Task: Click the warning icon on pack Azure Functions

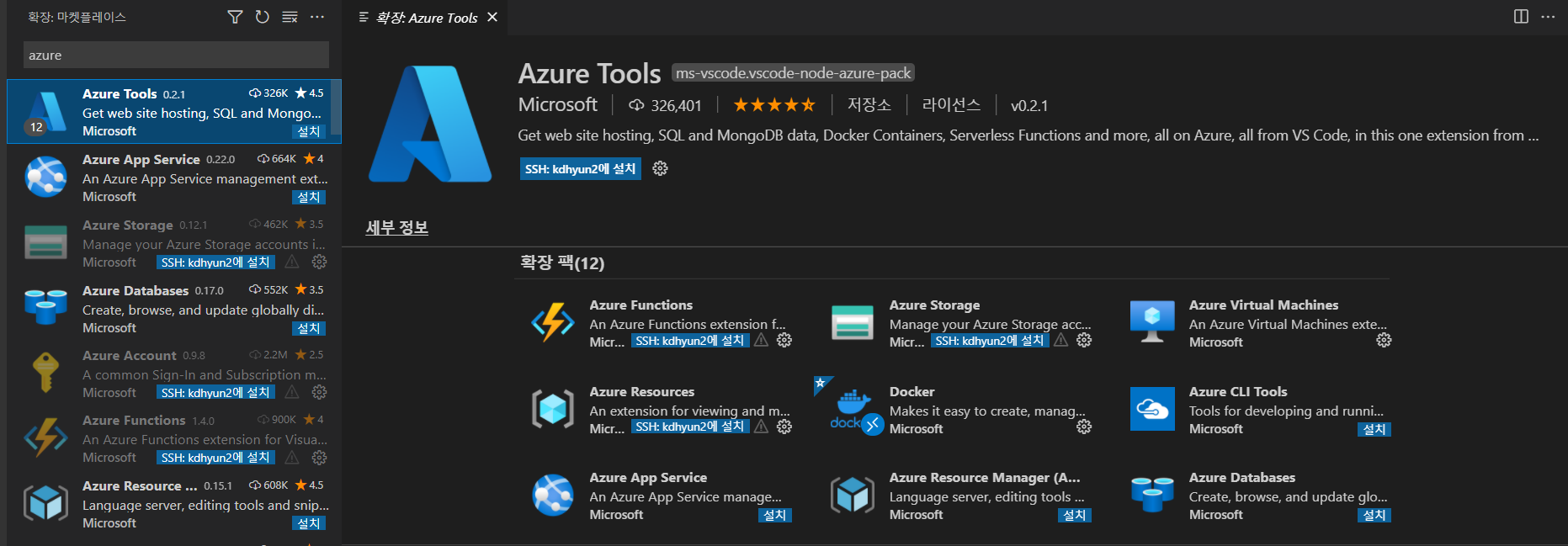Action: [761, 340]
